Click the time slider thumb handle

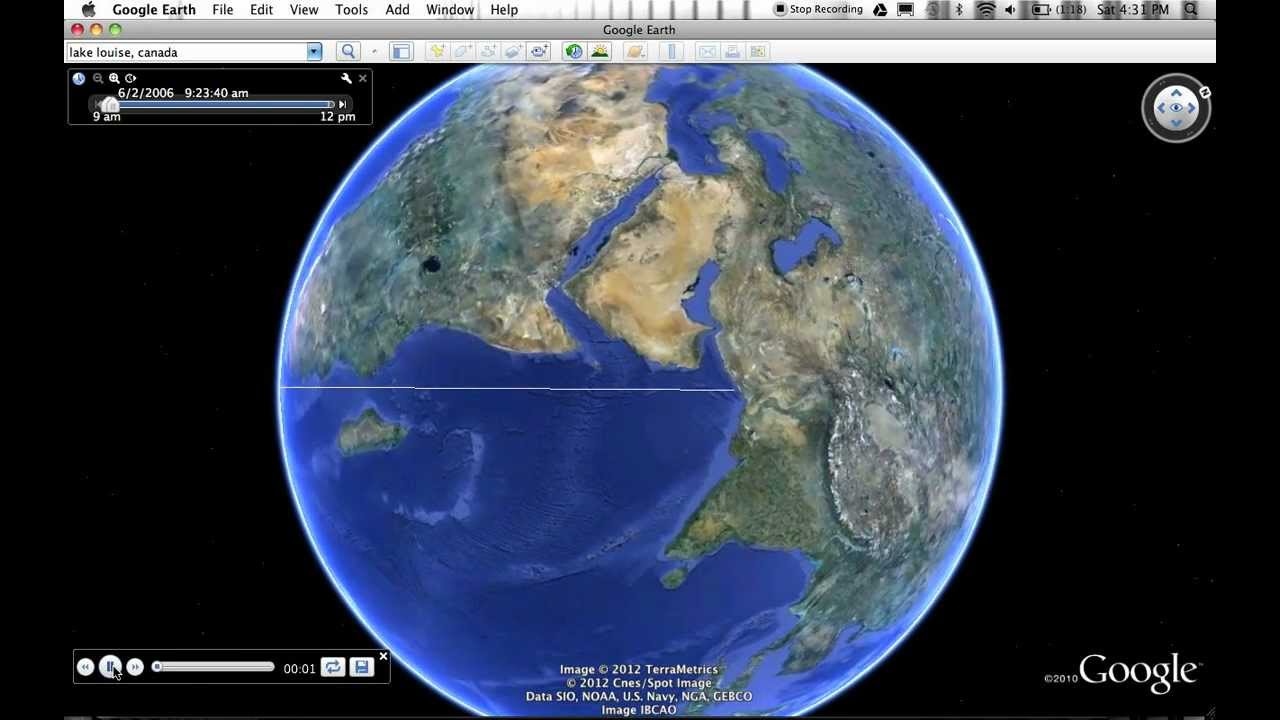point(109,104)
